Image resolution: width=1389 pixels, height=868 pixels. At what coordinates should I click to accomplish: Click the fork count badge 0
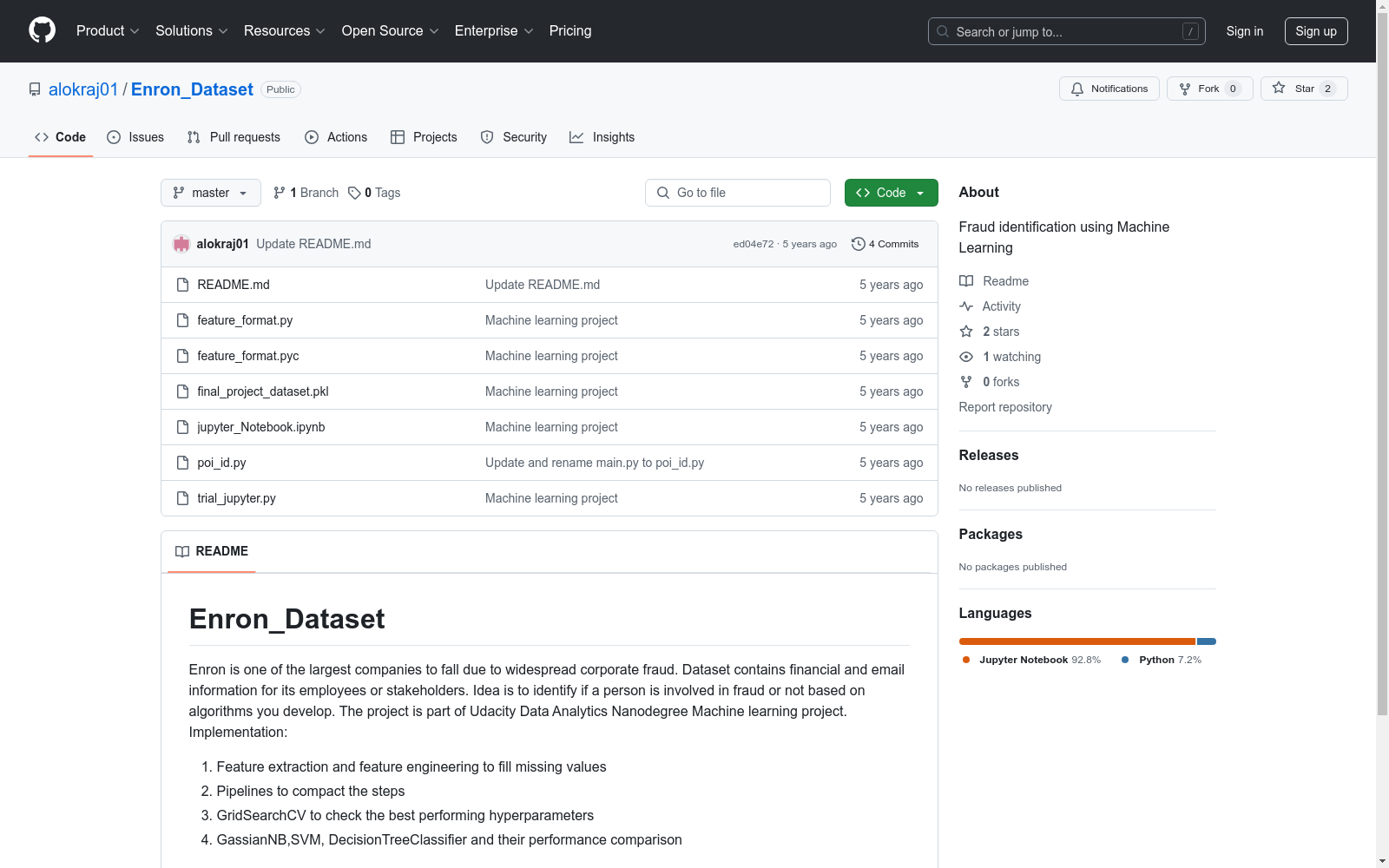coord(1233,89)
